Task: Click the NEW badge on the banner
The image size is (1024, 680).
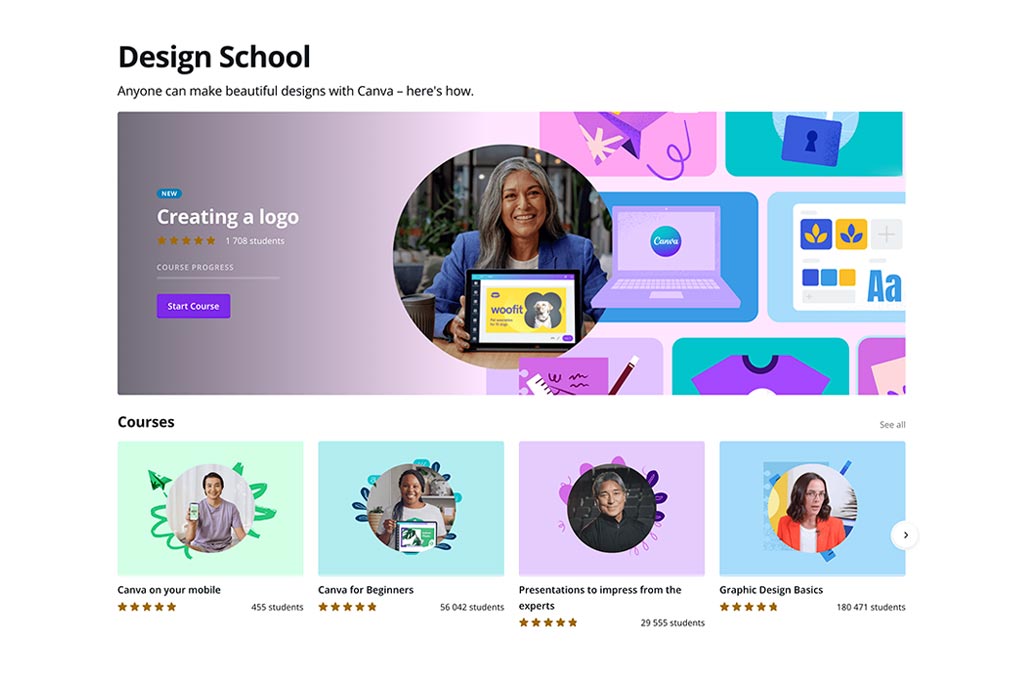Action: 169,193
